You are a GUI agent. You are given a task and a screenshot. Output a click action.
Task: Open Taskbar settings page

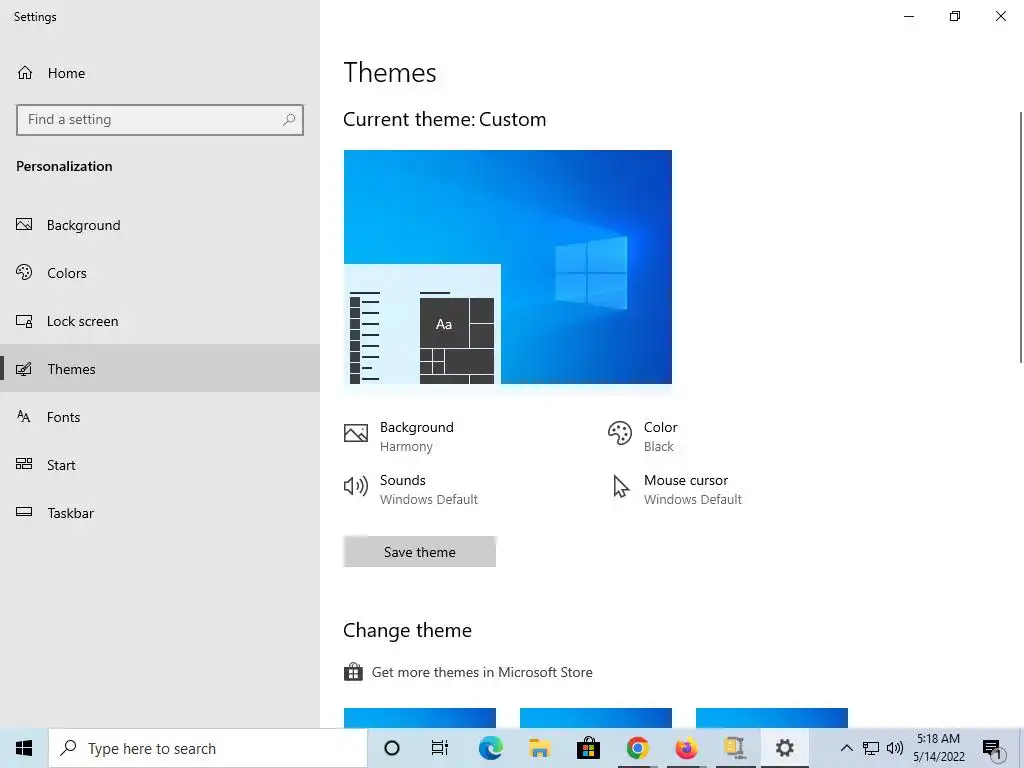(x=160, y=513)
